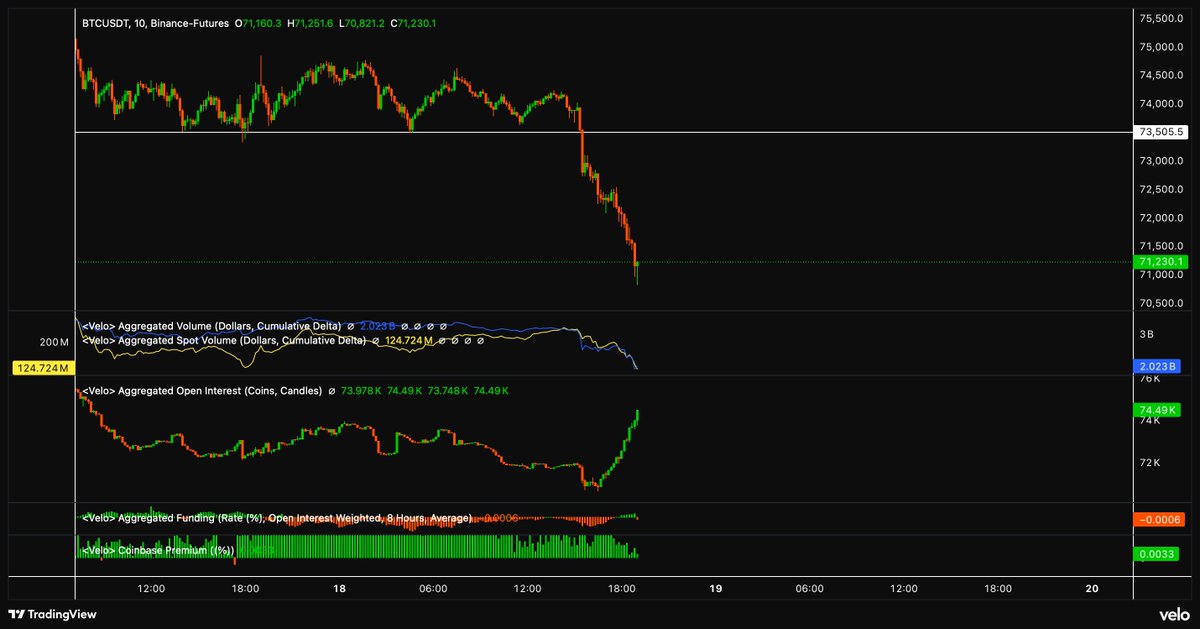Viewport: 1200px width, 629px height.
Task: Click the orange -0.0006 funding axis tag
Action: pos(1161,520)
